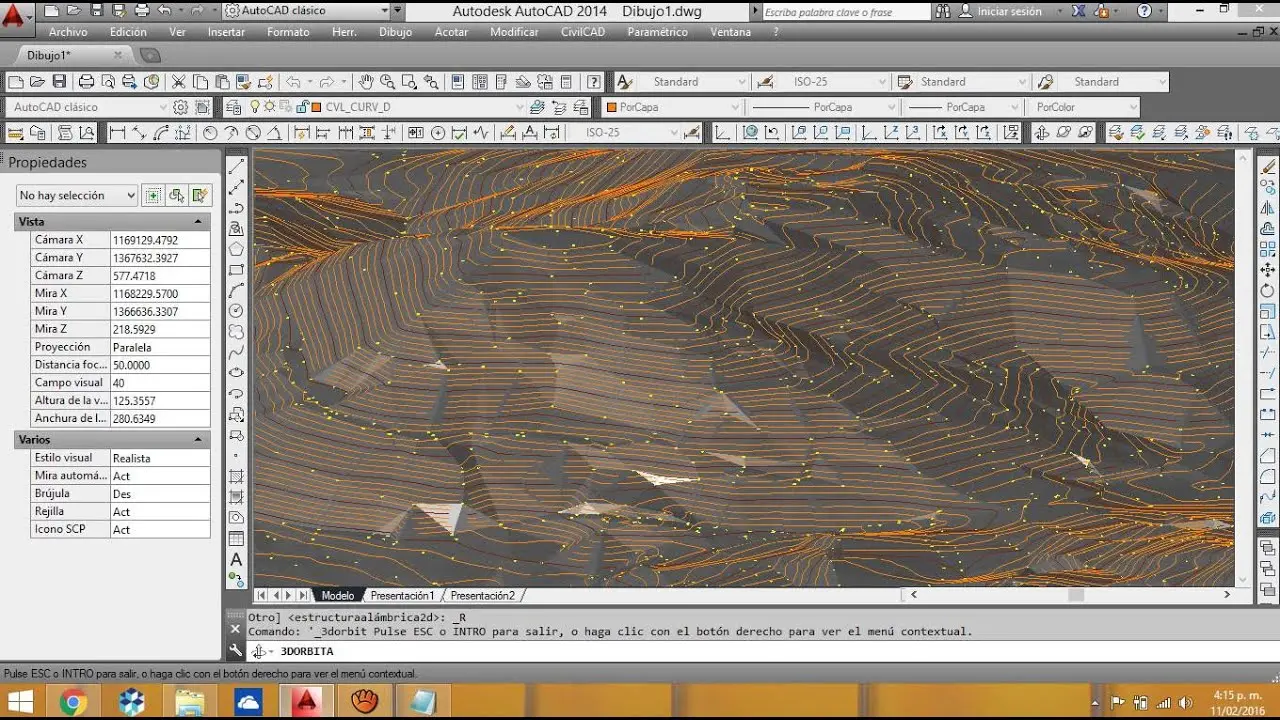
Task: Toggle layer on/off lightbulb for CVL_CURV_D
Action: tap(255, 107)
